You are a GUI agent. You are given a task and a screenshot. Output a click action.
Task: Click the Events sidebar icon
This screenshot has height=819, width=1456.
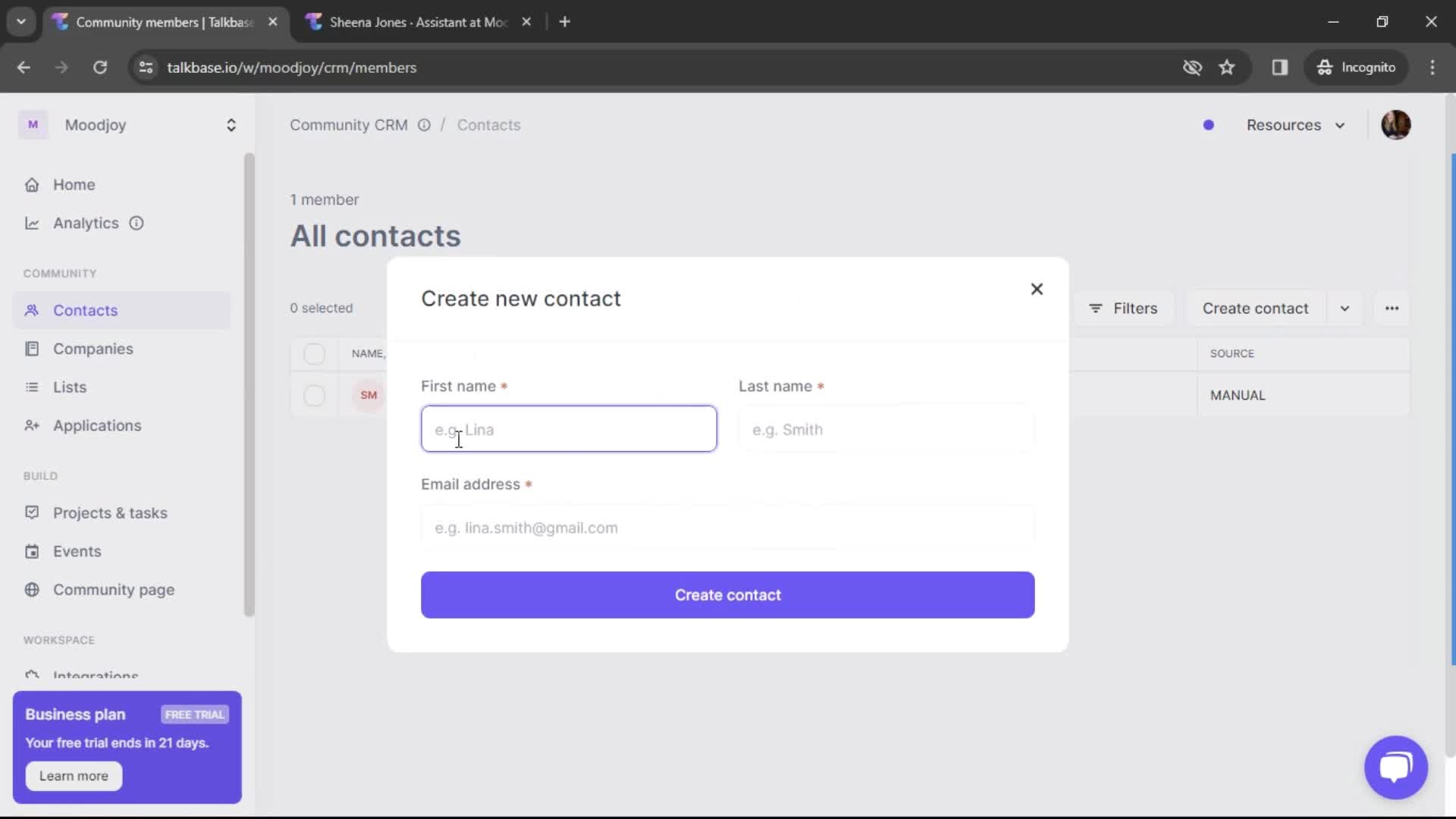31,551
